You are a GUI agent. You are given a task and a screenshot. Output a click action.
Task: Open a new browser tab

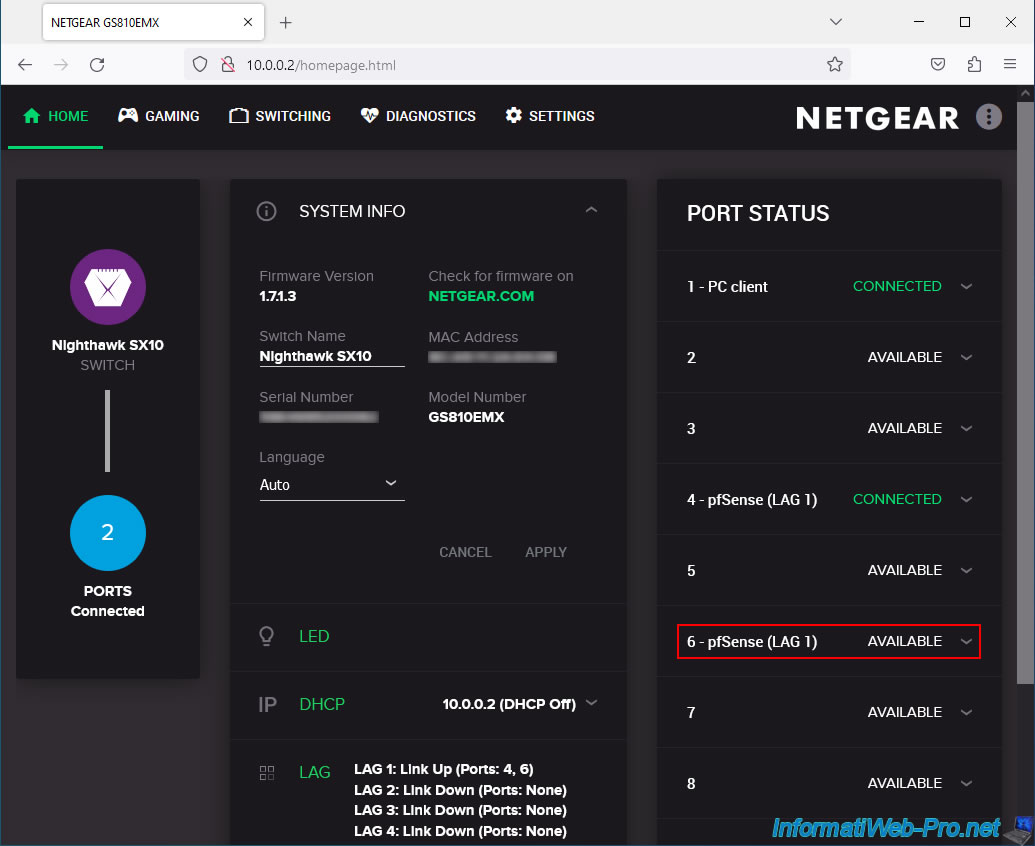point(285,22)
